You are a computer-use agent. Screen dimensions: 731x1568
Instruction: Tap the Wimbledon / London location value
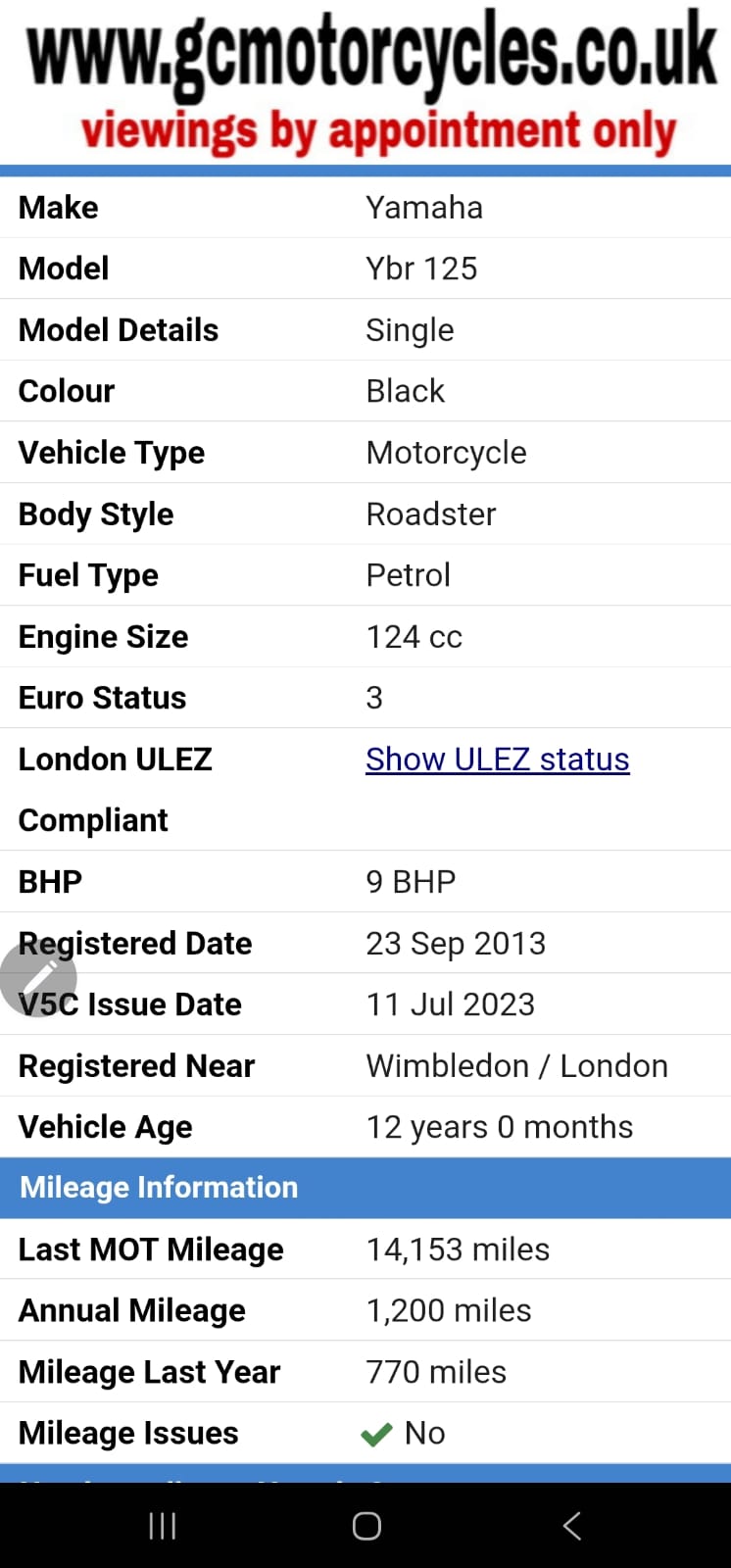pos(516,1066)
